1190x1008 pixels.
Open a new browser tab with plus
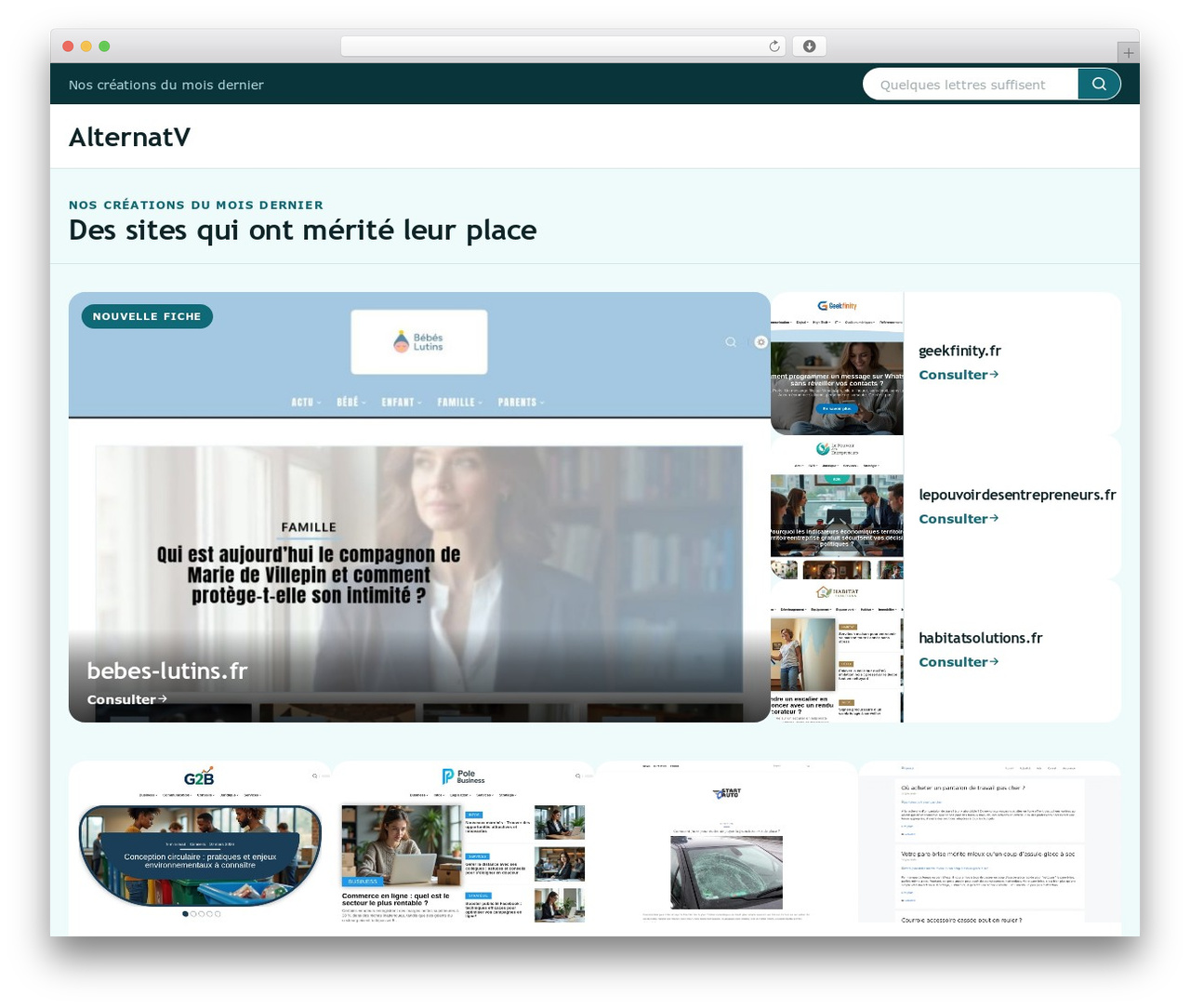pos(1128,53)
